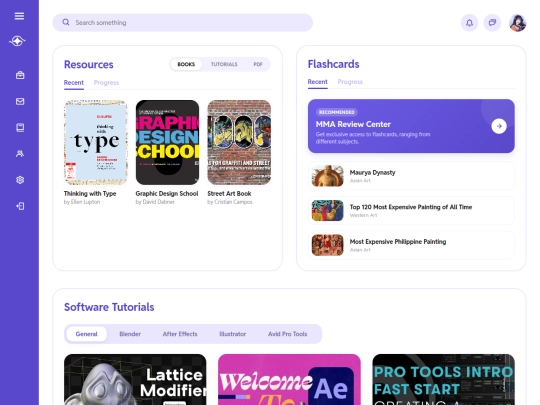The image size is (540, 405).
Task: Switch Resources to TUTORIALS
Action: [x=224, y=64]
